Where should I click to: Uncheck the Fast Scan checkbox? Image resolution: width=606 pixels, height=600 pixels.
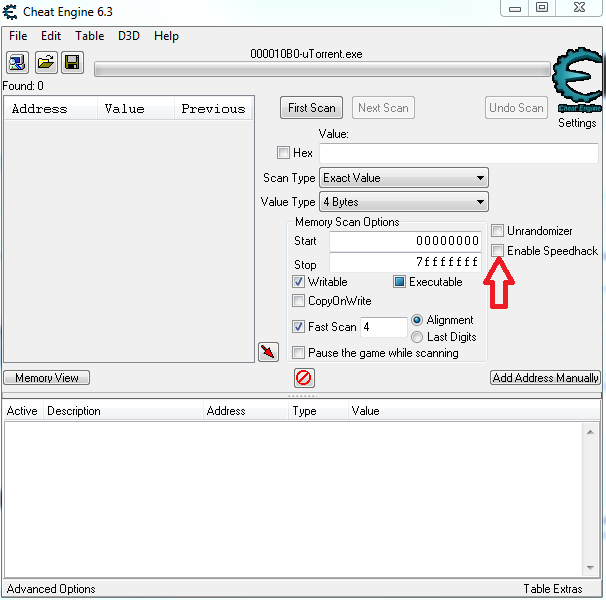pyautogui.click(x=298, y=327)
